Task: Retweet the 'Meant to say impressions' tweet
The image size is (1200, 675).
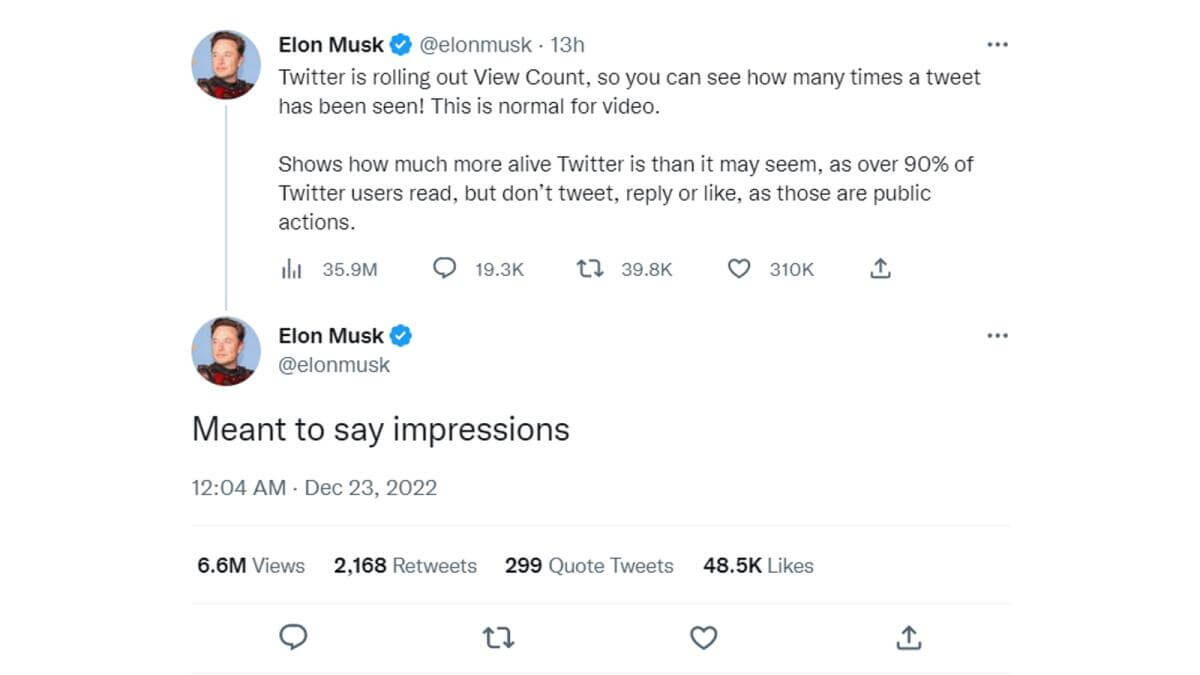Action: click(x=498, y=637)
